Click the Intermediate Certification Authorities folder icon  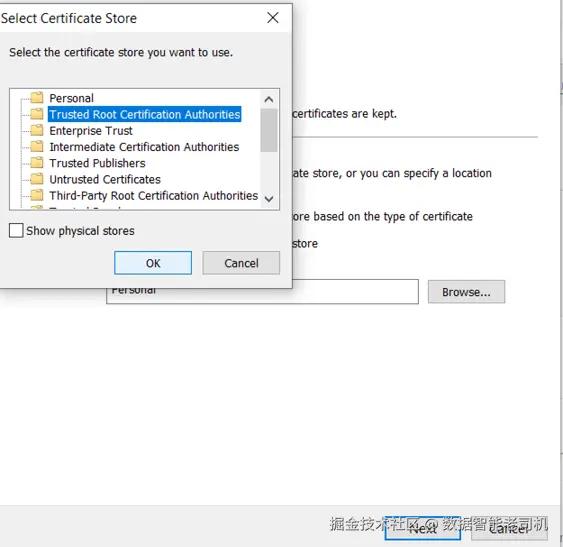37,146
